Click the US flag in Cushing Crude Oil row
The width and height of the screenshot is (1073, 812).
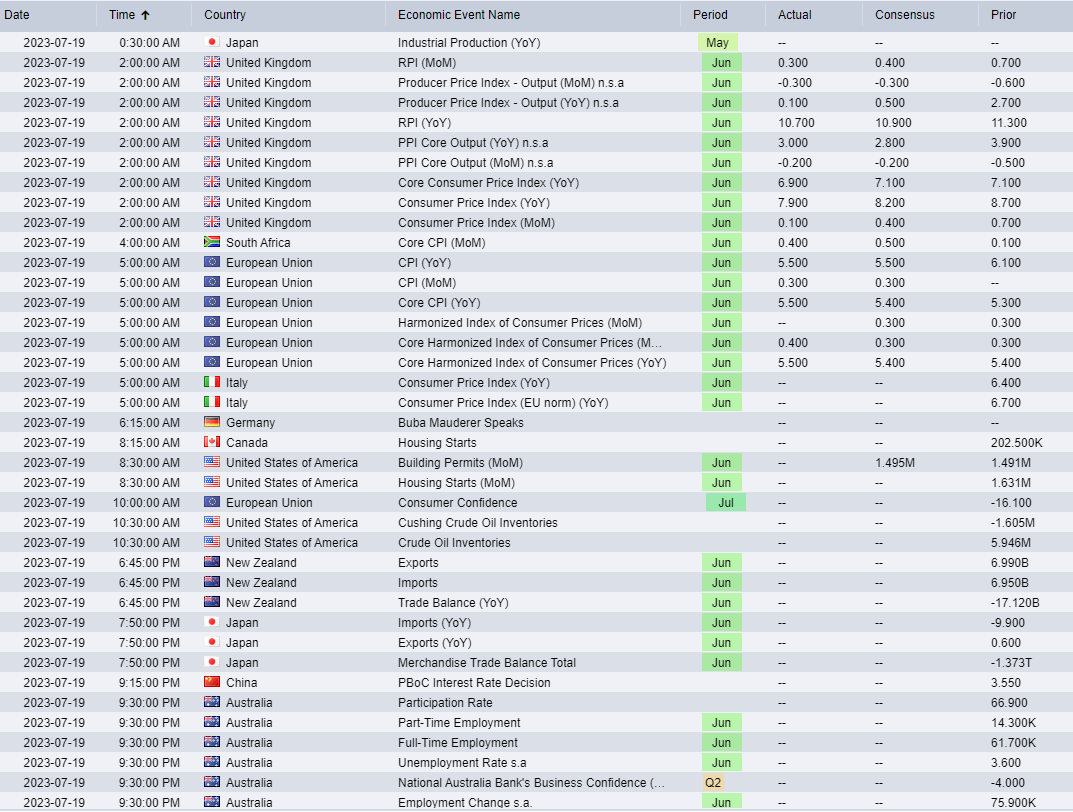[212, 522]
